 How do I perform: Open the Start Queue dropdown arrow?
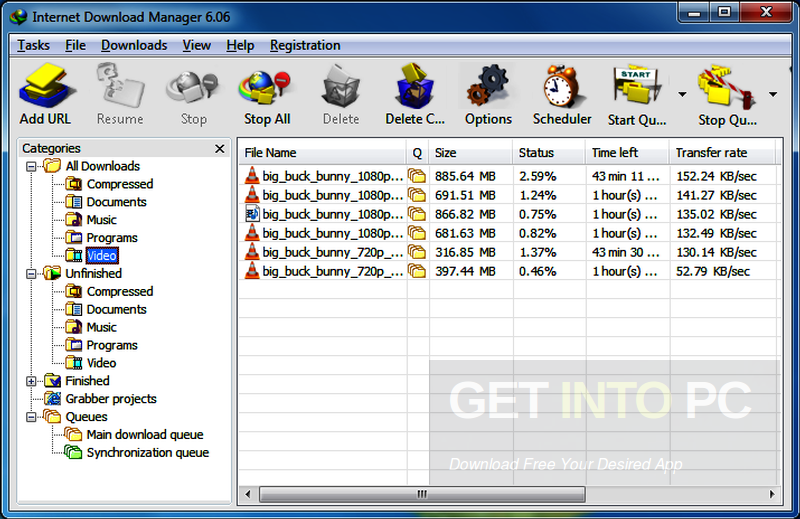682,94
